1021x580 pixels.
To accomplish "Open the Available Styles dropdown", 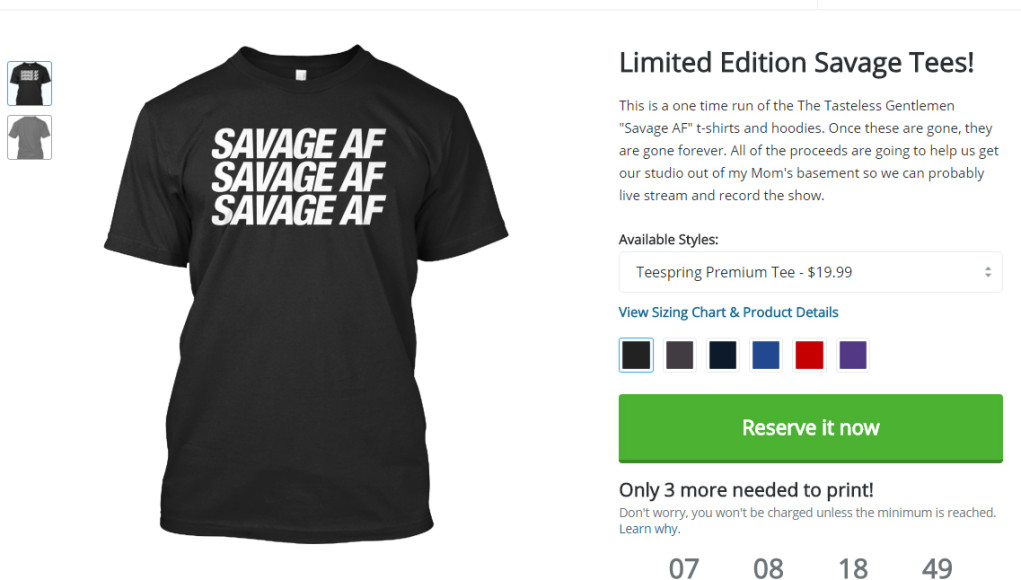I will tap(810, 272).
